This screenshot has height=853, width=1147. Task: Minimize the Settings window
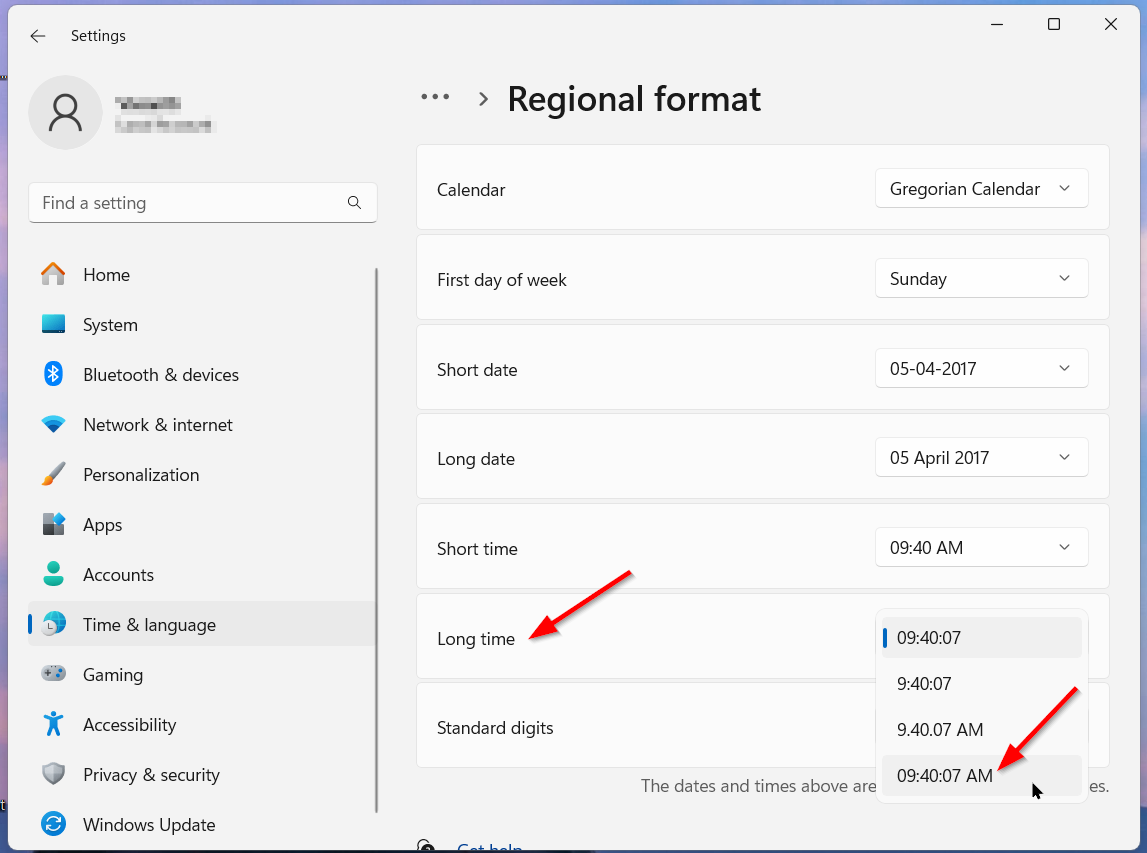996,24
